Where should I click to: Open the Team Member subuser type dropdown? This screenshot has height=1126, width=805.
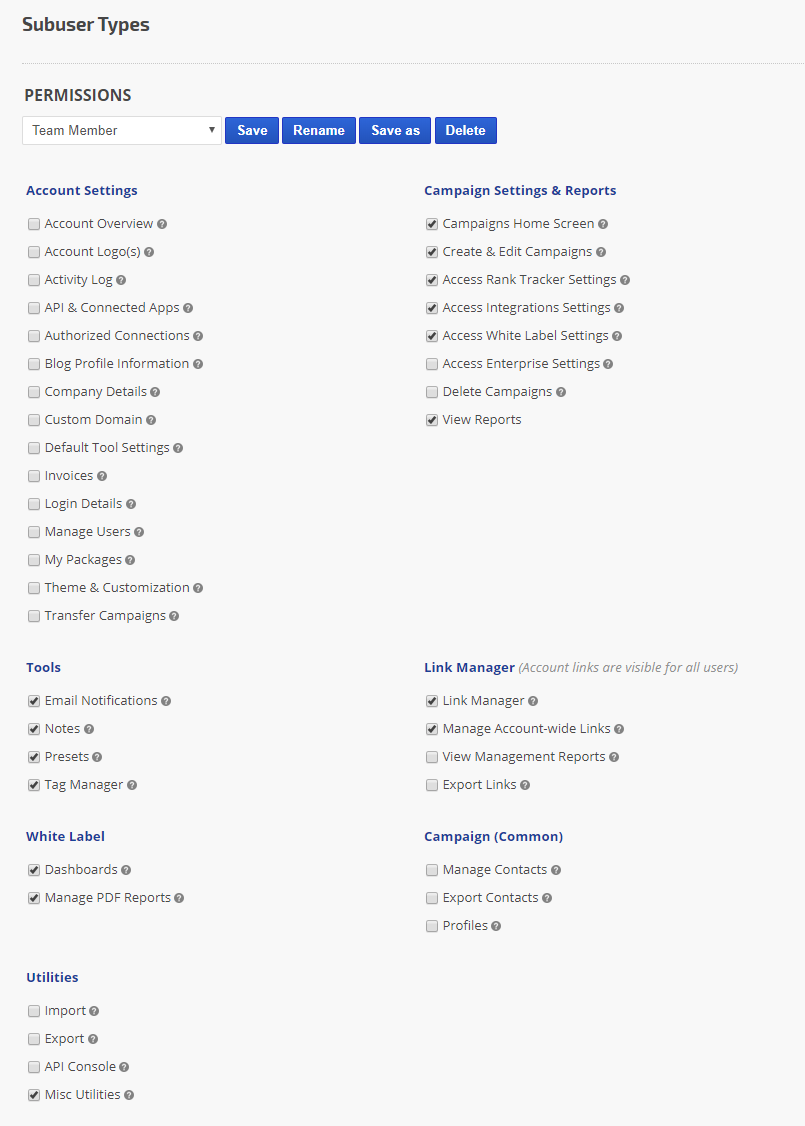122,131
